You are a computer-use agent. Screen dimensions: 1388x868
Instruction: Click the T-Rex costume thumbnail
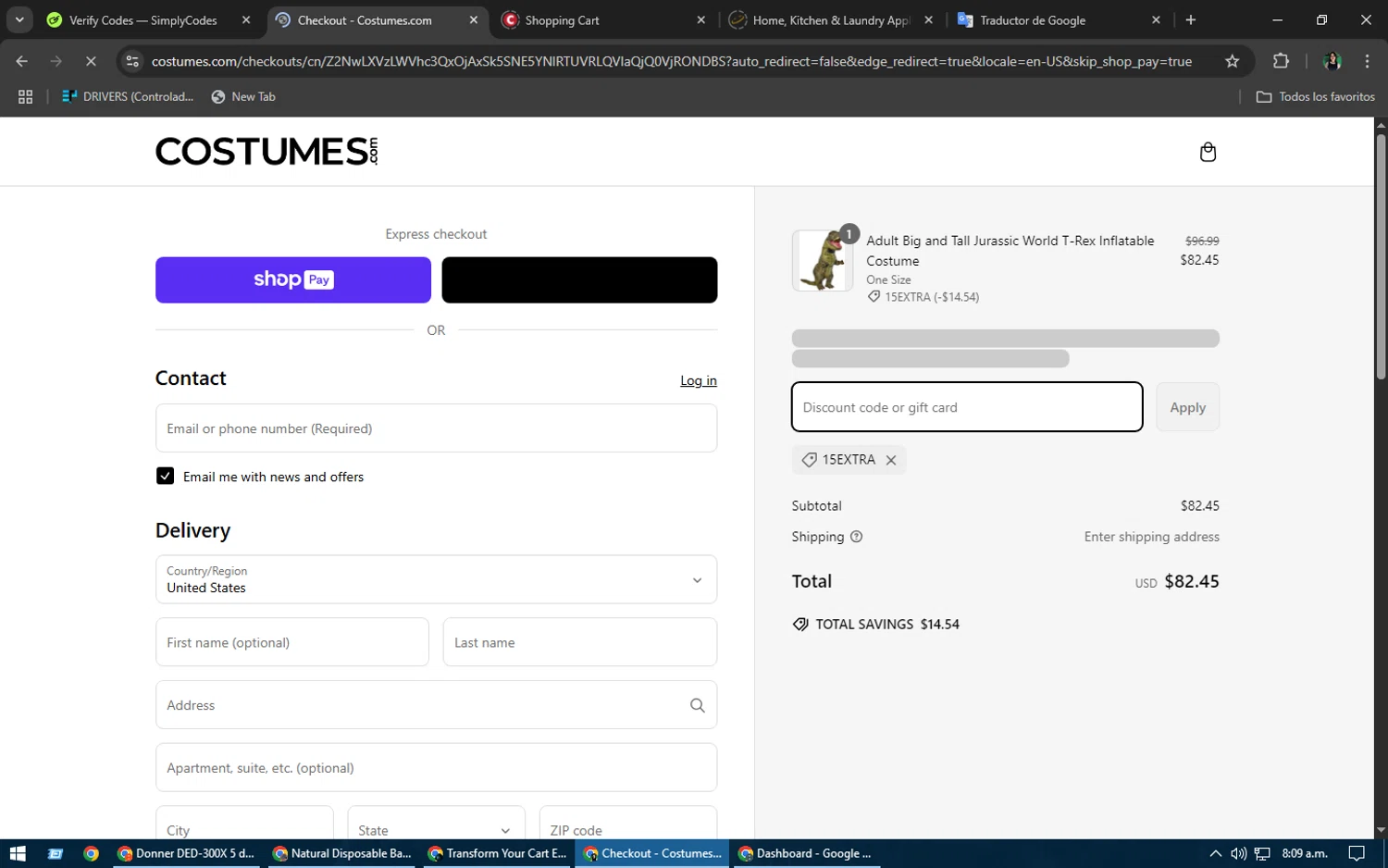point(823,261)
